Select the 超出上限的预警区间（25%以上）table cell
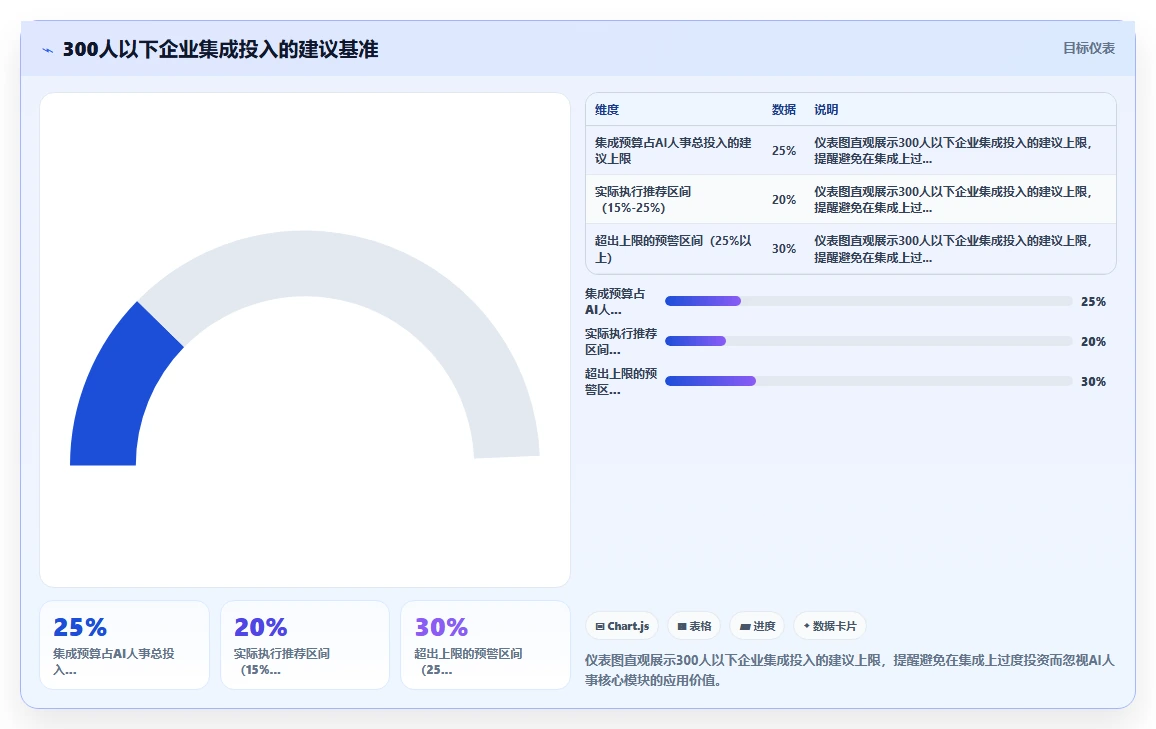This screenshot has height=729, width=1156. click(674, 248)
